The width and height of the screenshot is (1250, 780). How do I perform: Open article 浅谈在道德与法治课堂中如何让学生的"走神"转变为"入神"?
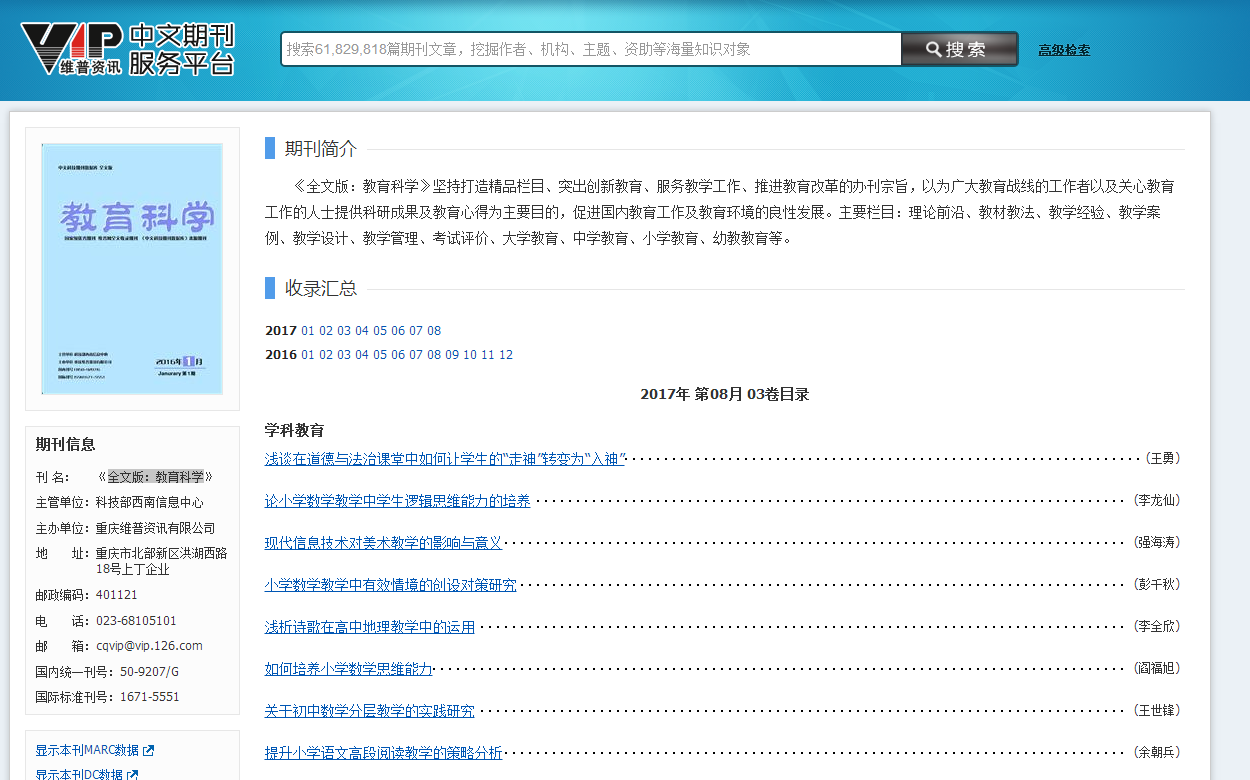[x=445, y=459]
